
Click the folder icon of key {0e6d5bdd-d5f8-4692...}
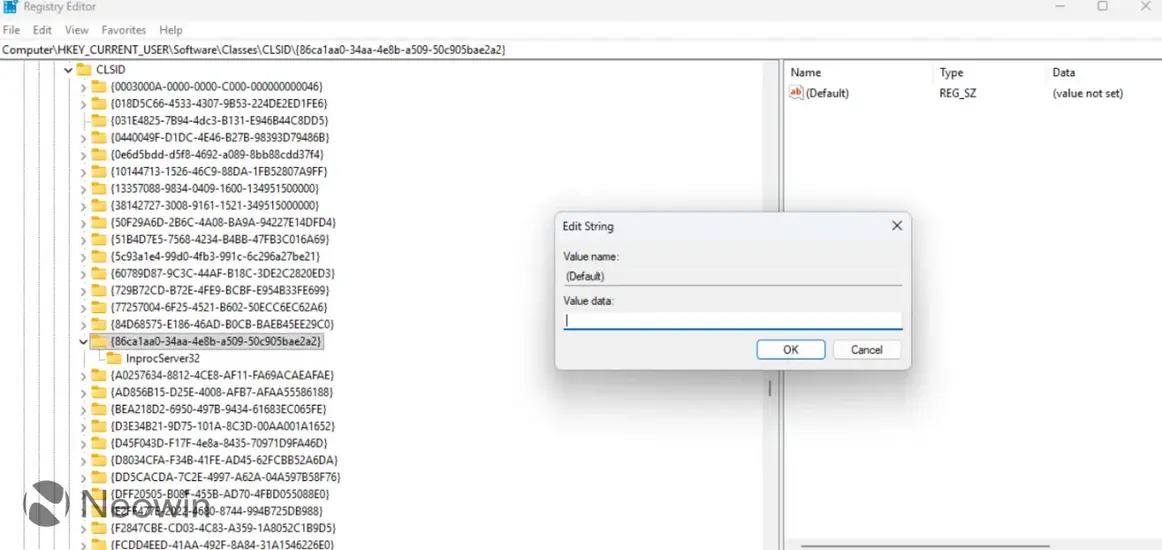click(x=99, y=154)
